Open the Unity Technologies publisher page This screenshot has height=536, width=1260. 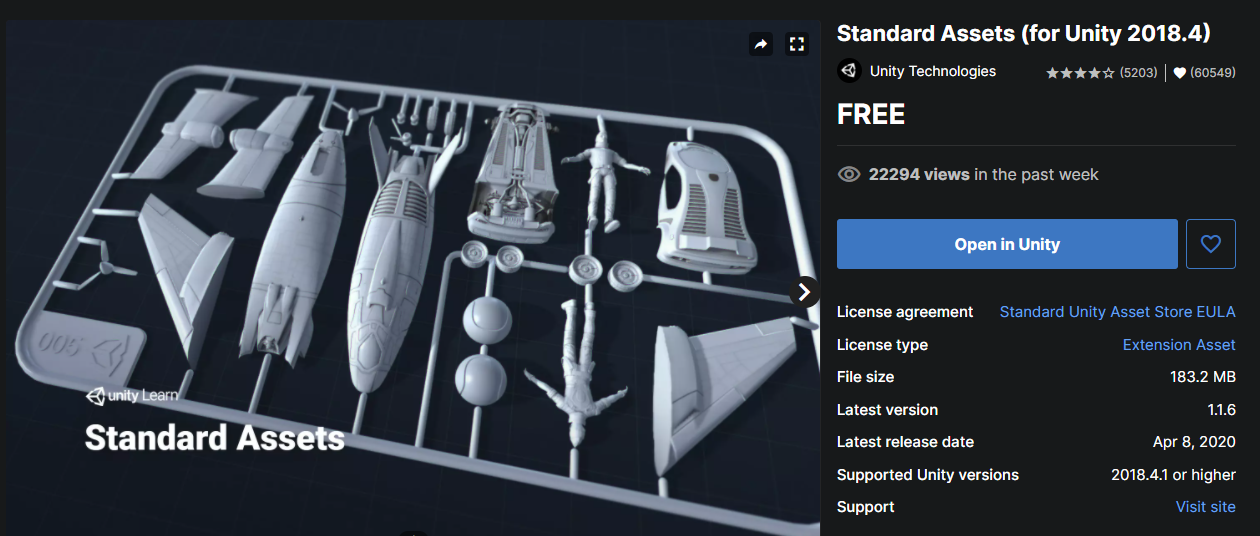click(x=933, y=71)
